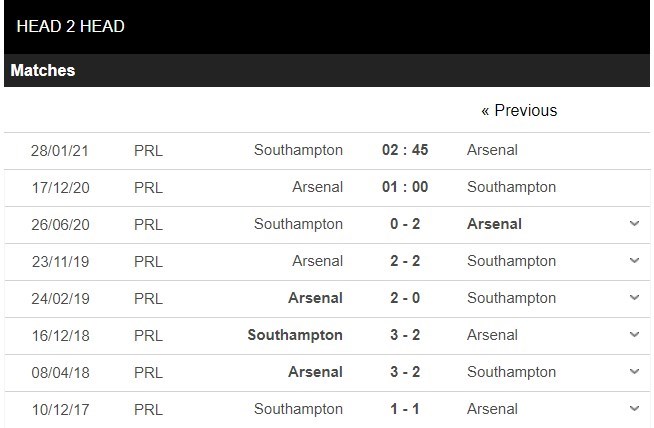Screen dimensions: 654x428
Task: Click the PRL label in the 26/06/20 row
Action: click(148, 224)
